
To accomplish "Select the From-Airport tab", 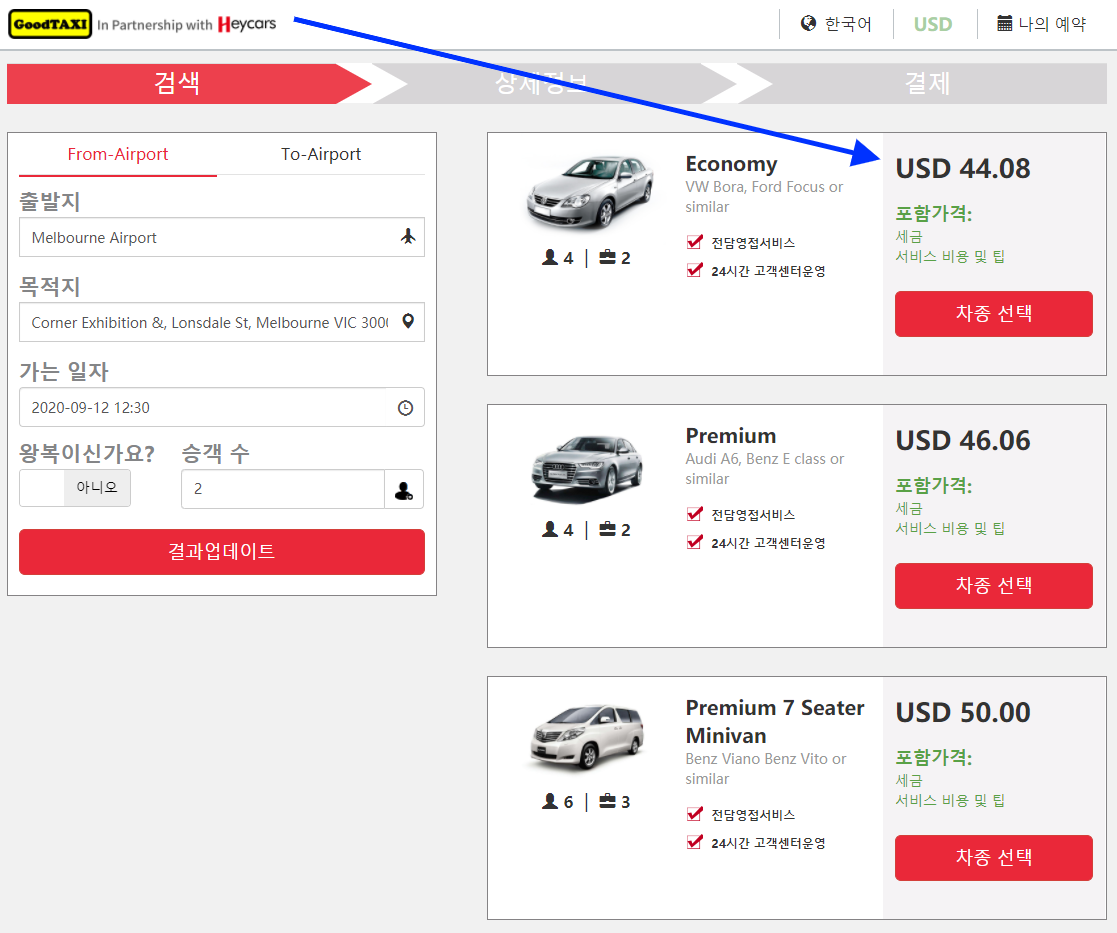I will click(118, 154).
